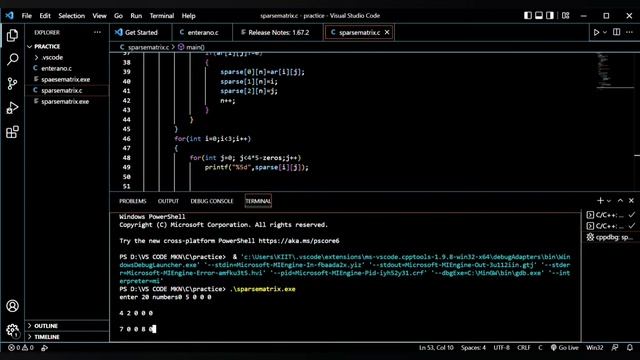Screen dimensions: 640x360
Task: Open the run button dropdown arrow
Action: (605, 32)
